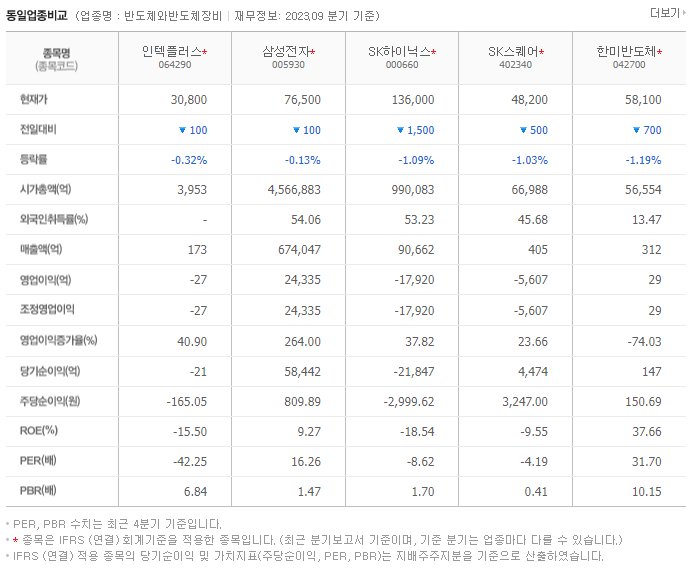Select revenue value 90,662
This screenshot has height=571, width=692.
point(416,250)
